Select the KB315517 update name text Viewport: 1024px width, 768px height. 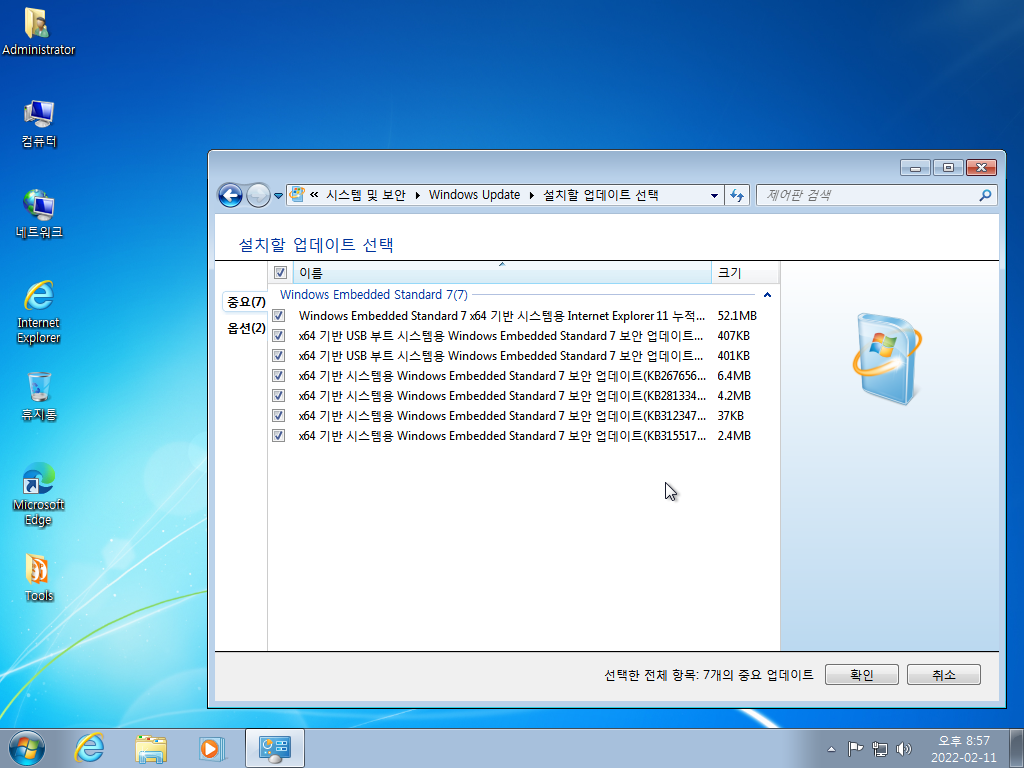click(502, 436)
